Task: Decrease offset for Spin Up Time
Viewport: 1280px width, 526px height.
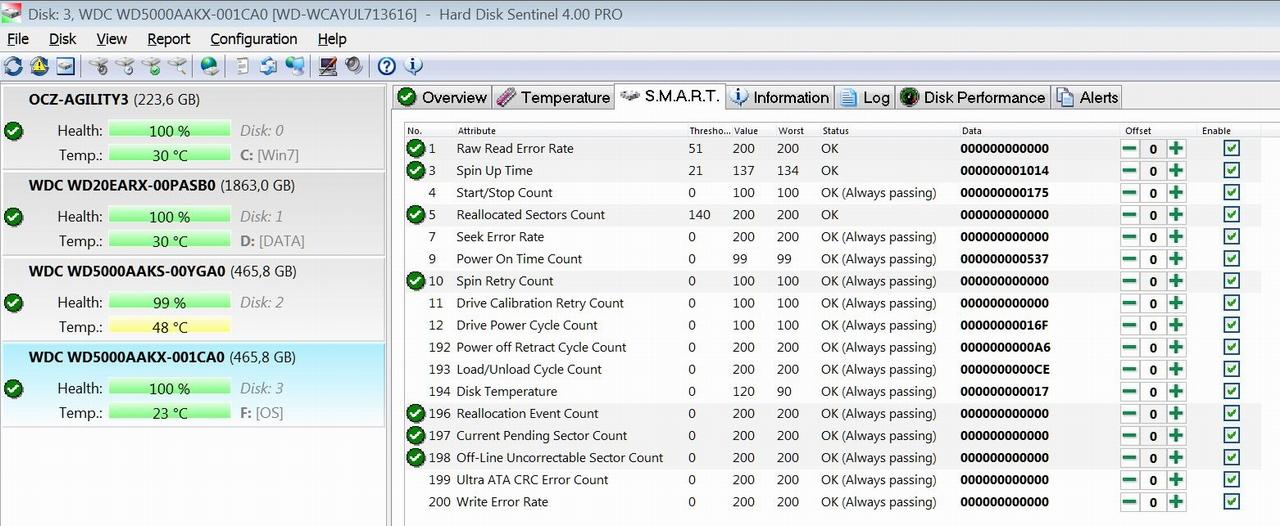Action: [1129, 170]
